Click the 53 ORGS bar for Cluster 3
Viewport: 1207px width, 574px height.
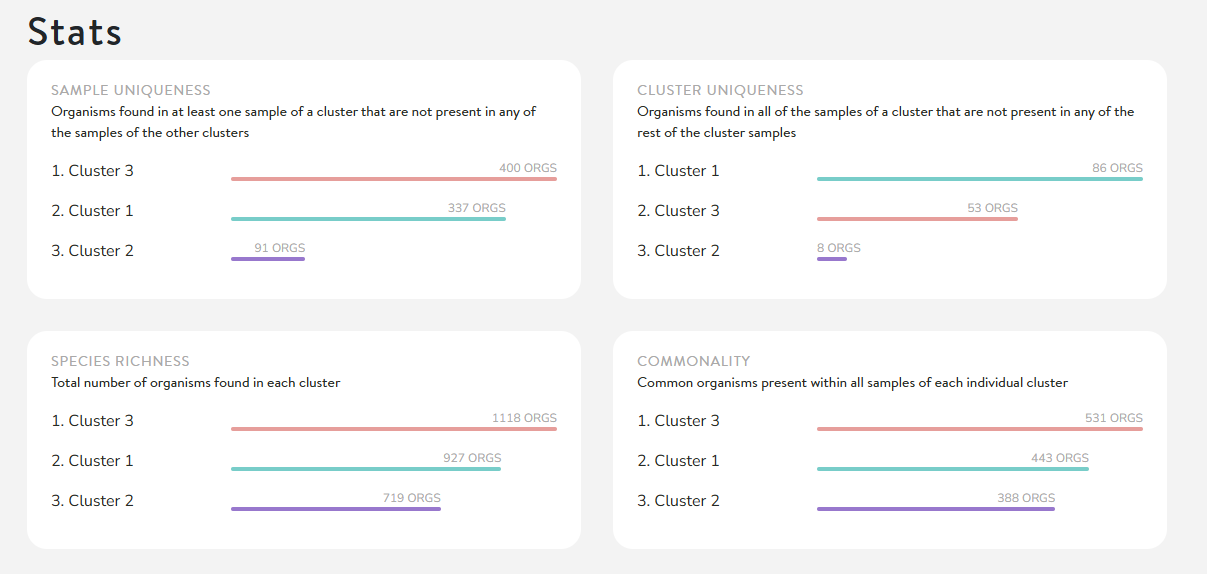[917, 219]
